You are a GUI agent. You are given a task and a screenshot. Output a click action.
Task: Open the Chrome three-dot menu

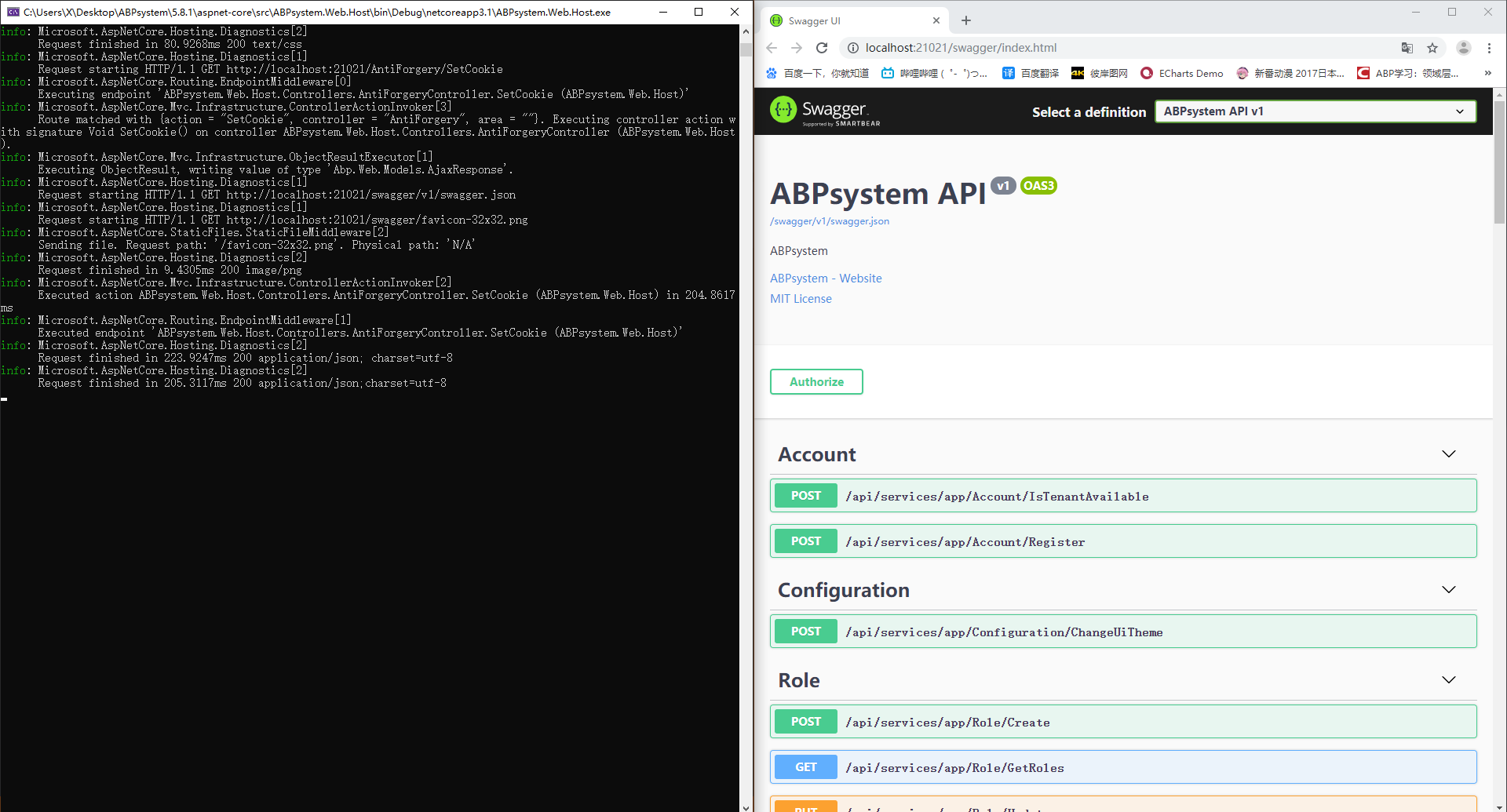1489,48
